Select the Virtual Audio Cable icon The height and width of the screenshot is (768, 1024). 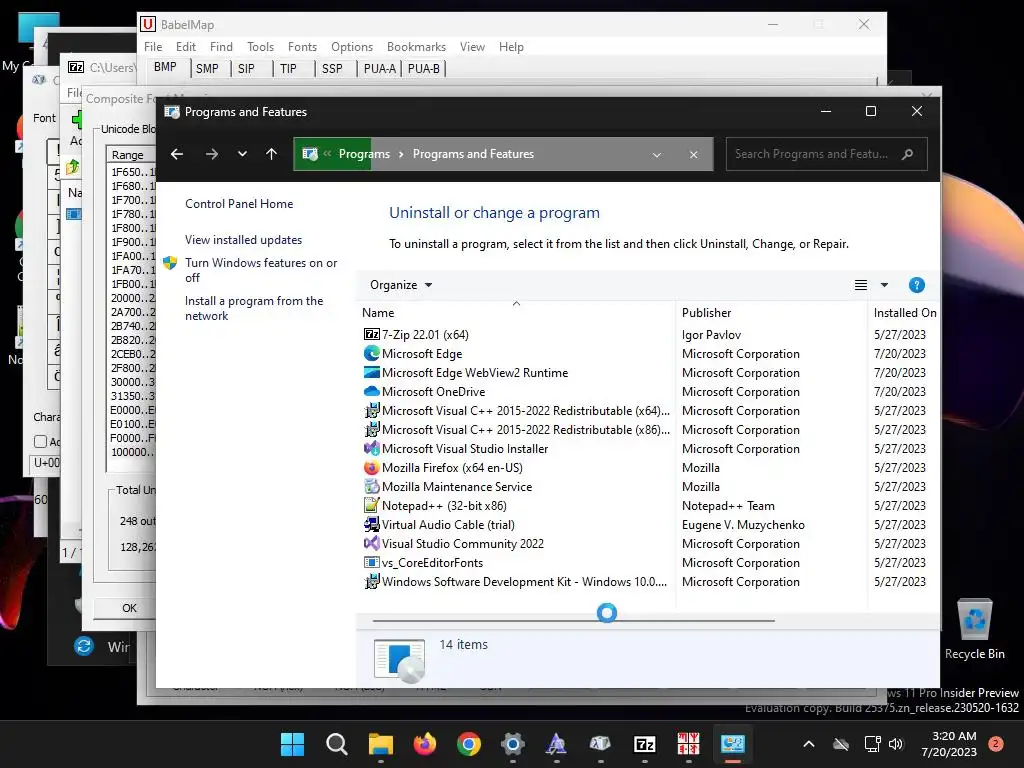pos(372,524)
